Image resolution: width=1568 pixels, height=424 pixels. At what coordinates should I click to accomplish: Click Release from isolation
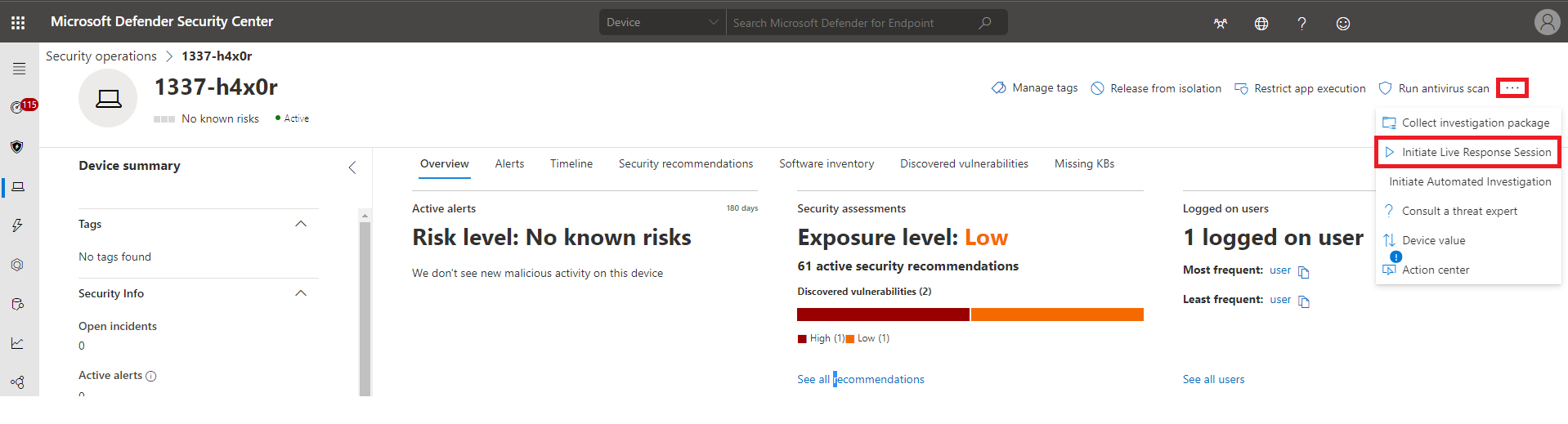[1156, 88]
